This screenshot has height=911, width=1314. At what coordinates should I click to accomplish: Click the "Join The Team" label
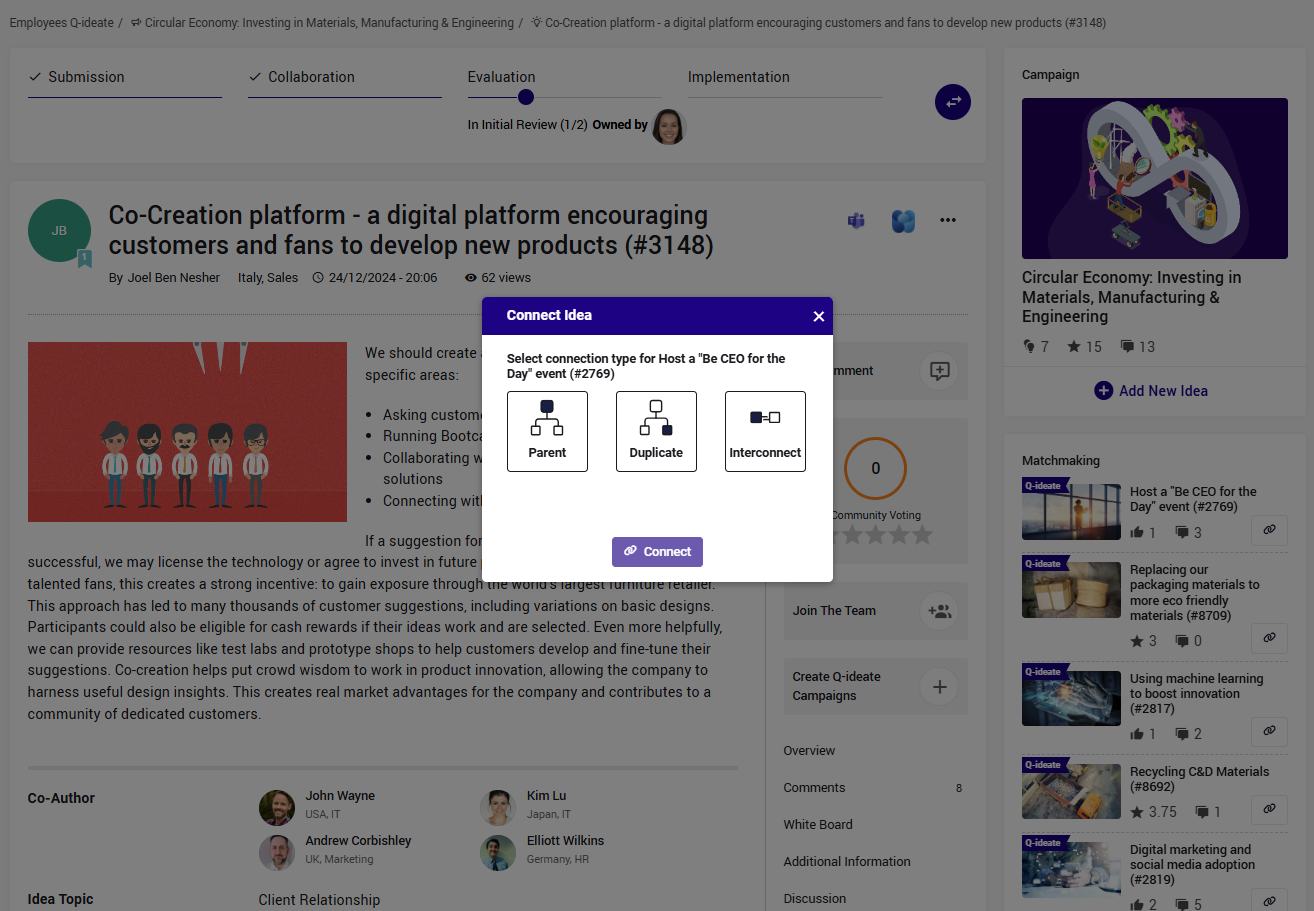(x=834, y=611)
